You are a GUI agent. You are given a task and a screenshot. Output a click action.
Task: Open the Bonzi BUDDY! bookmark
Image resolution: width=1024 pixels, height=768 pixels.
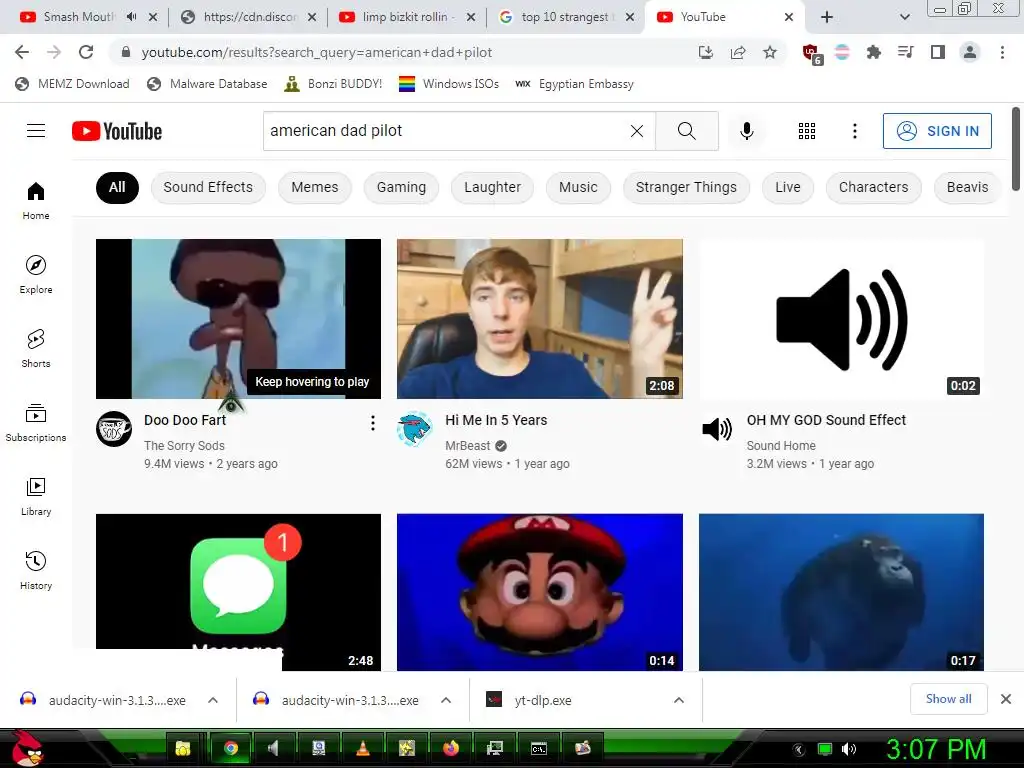[x=333, y=84]
